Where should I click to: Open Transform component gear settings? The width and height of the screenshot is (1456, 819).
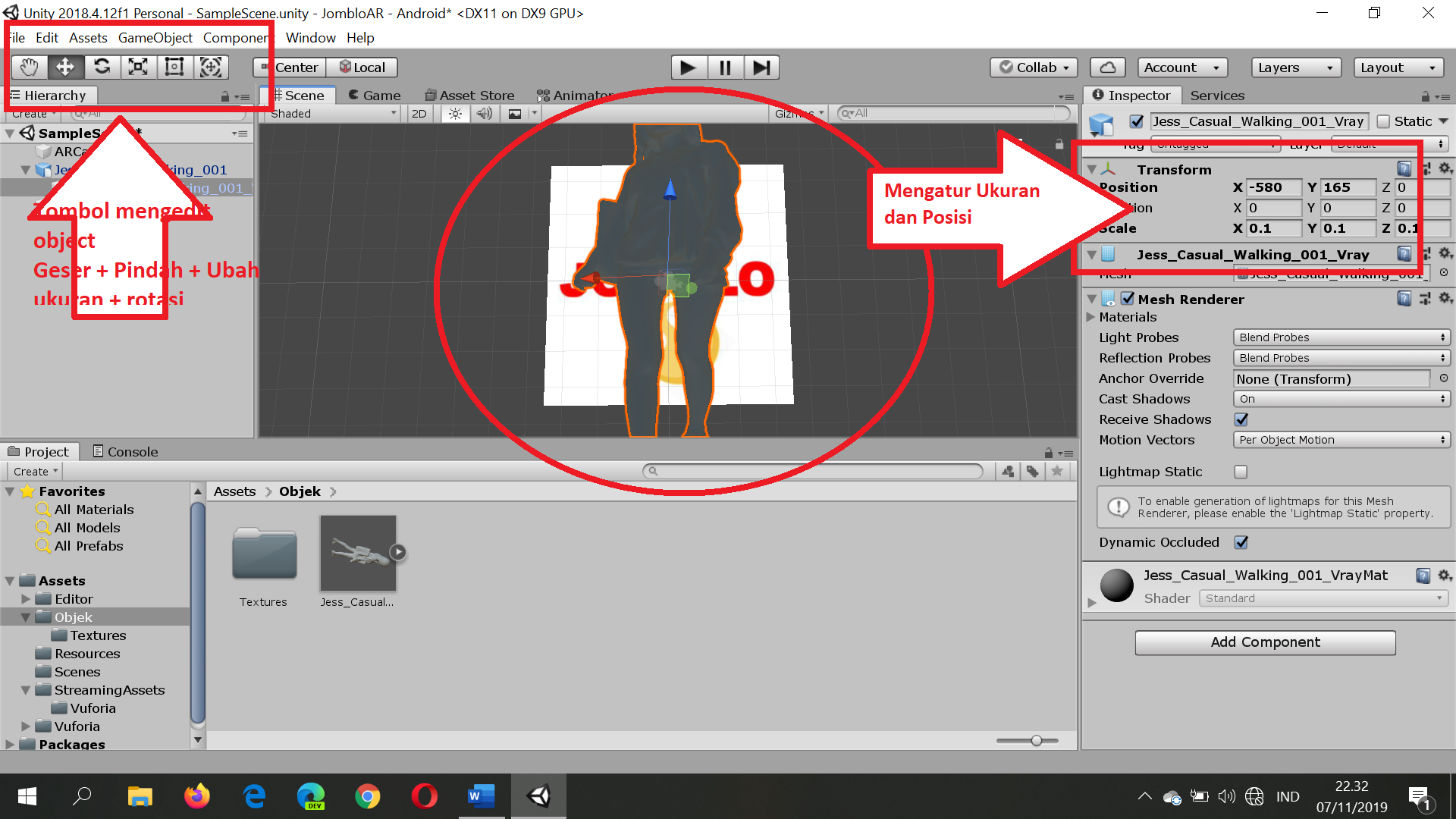coord(1445,168)
